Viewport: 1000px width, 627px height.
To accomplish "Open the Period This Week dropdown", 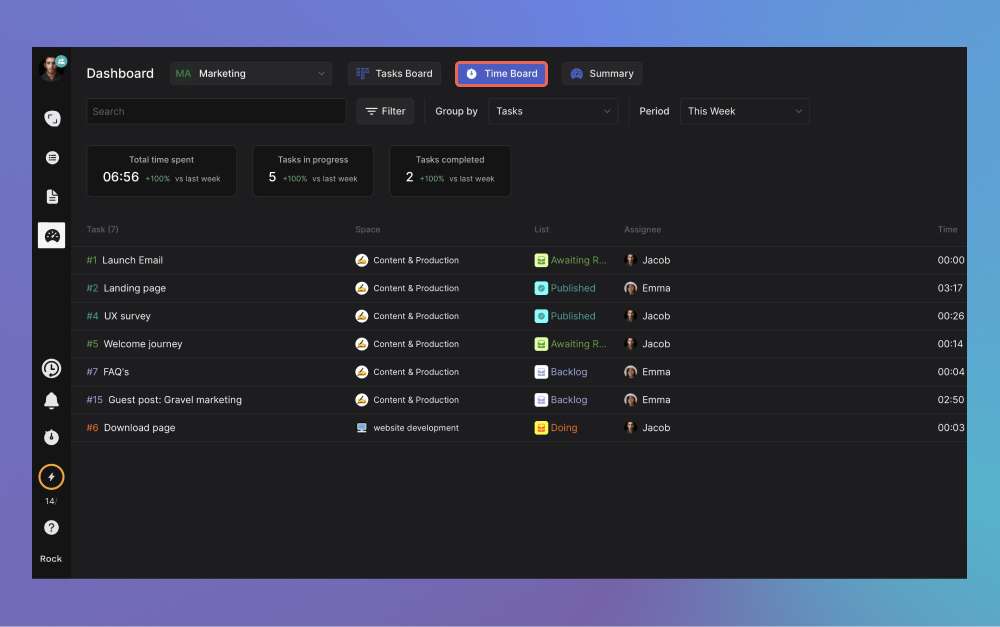I will pyautogui.click(x=745, y=111).
